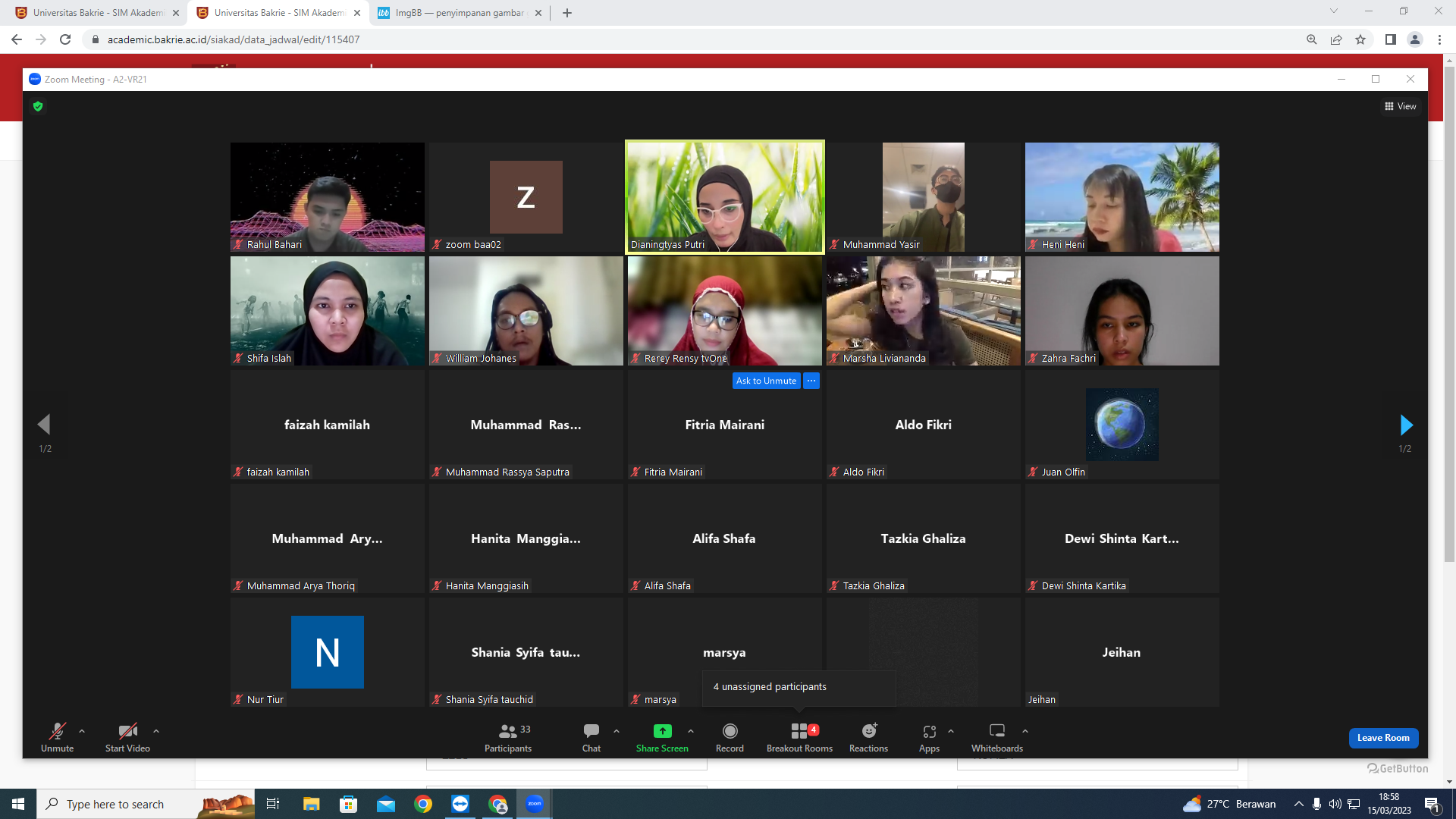The height and width of the screenshot is (819, 1456).
Task: Click the browser back arrow
Action: click(x=17, y=39)
